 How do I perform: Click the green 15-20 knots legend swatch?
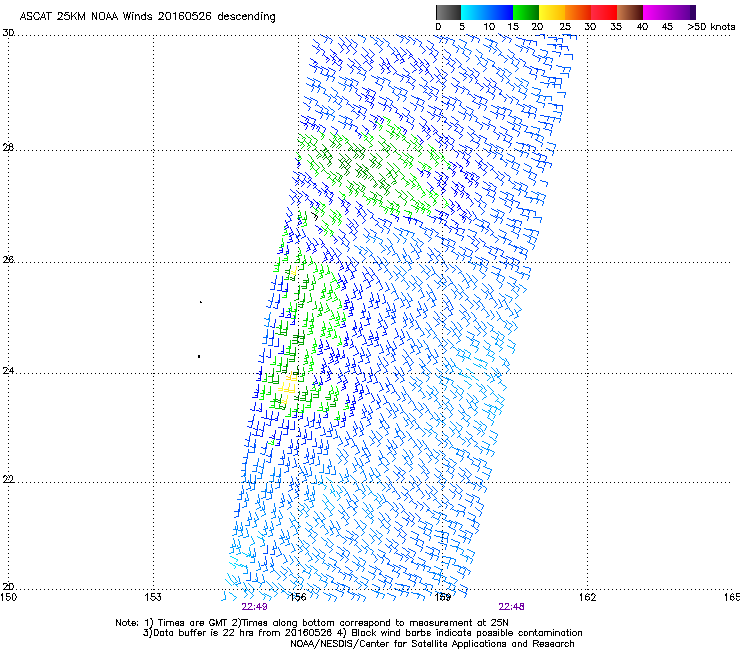pyautogui.click(x=526, y=12)
